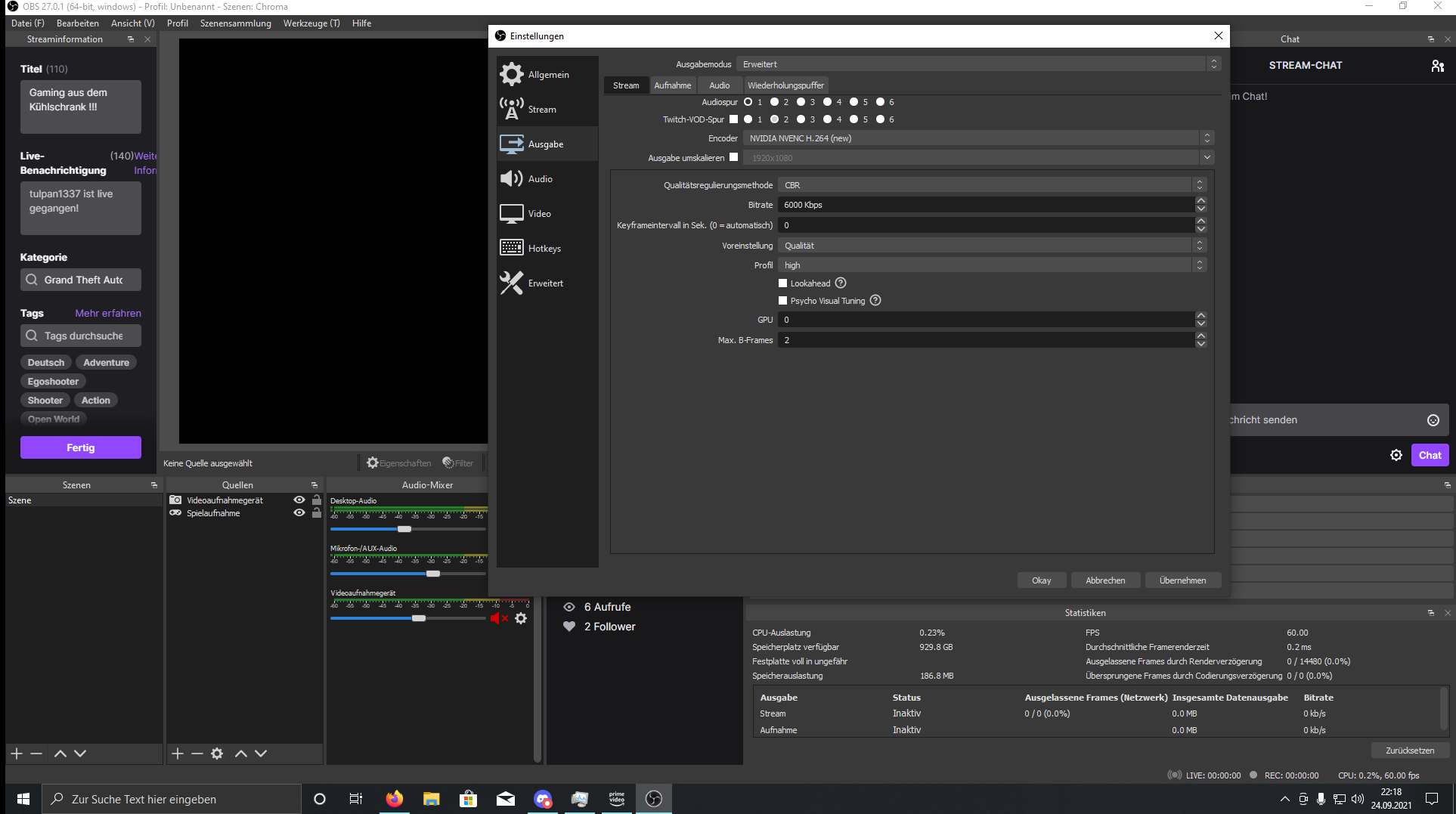Switch to the Aufnahme tab
This screenshot has width=1456, height=814.
coord(672,85)
